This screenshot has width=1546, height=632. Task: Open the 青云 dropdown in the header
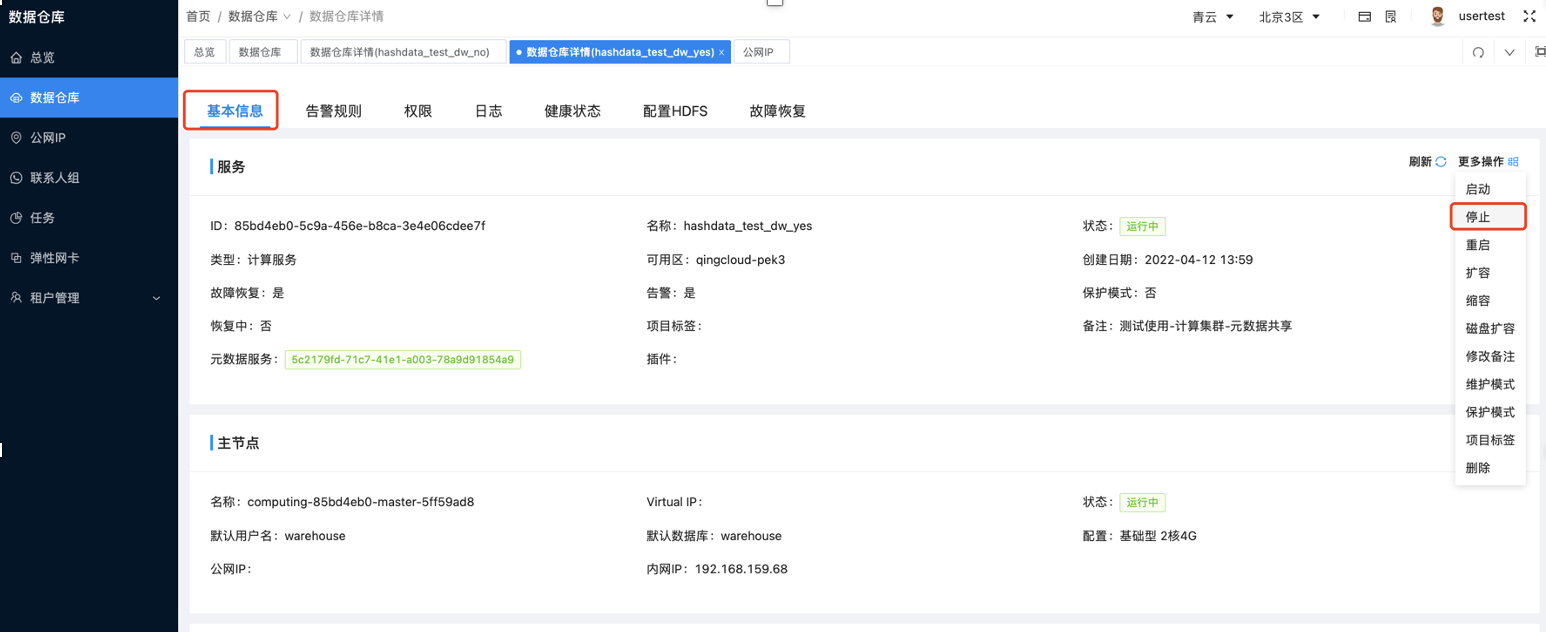tap(1212, 16)
